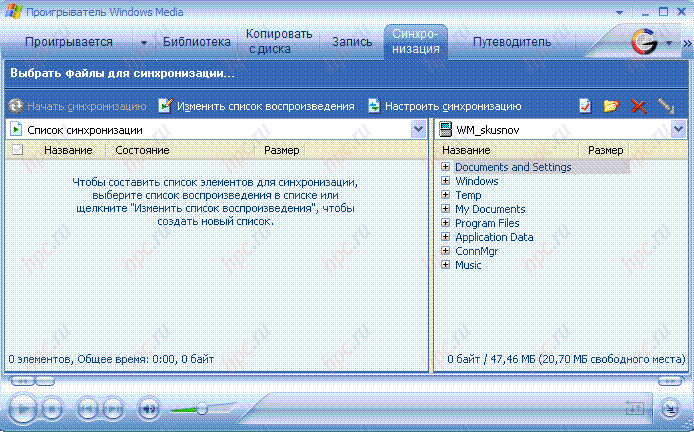This screenshot has width=694, height=432.
Task: Click the gray device properties tool icon
Action: click(x=666, y=106)
